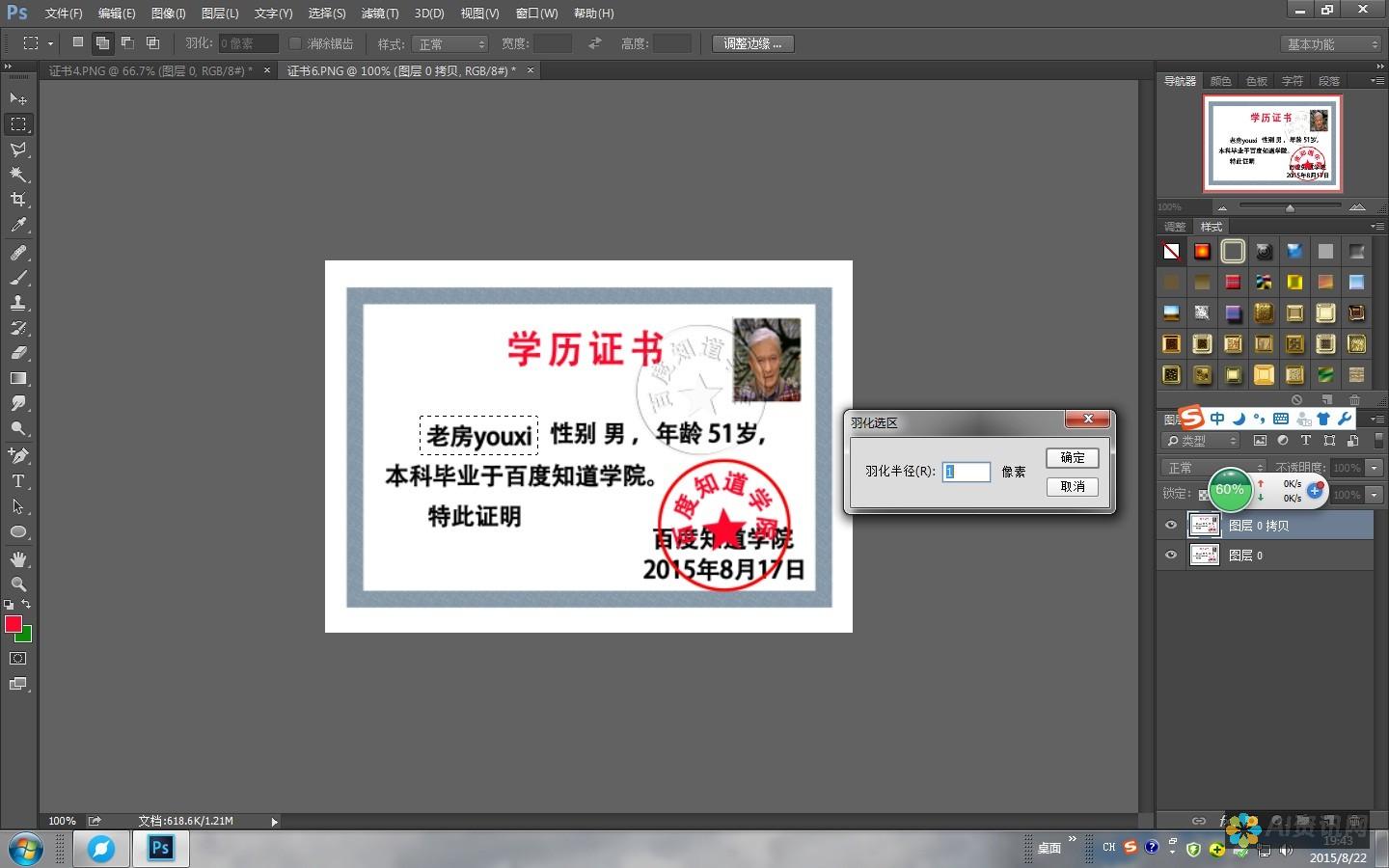Open the 选择(S) menu
The image size is (1389, 868).
click(x=327, y=14)
